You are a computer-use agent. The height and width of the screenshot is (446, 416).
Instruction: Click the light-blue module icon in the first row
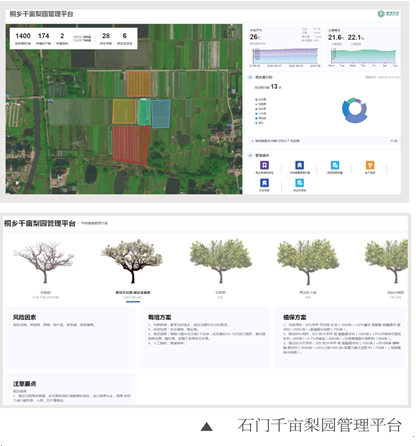coord(335,165)
